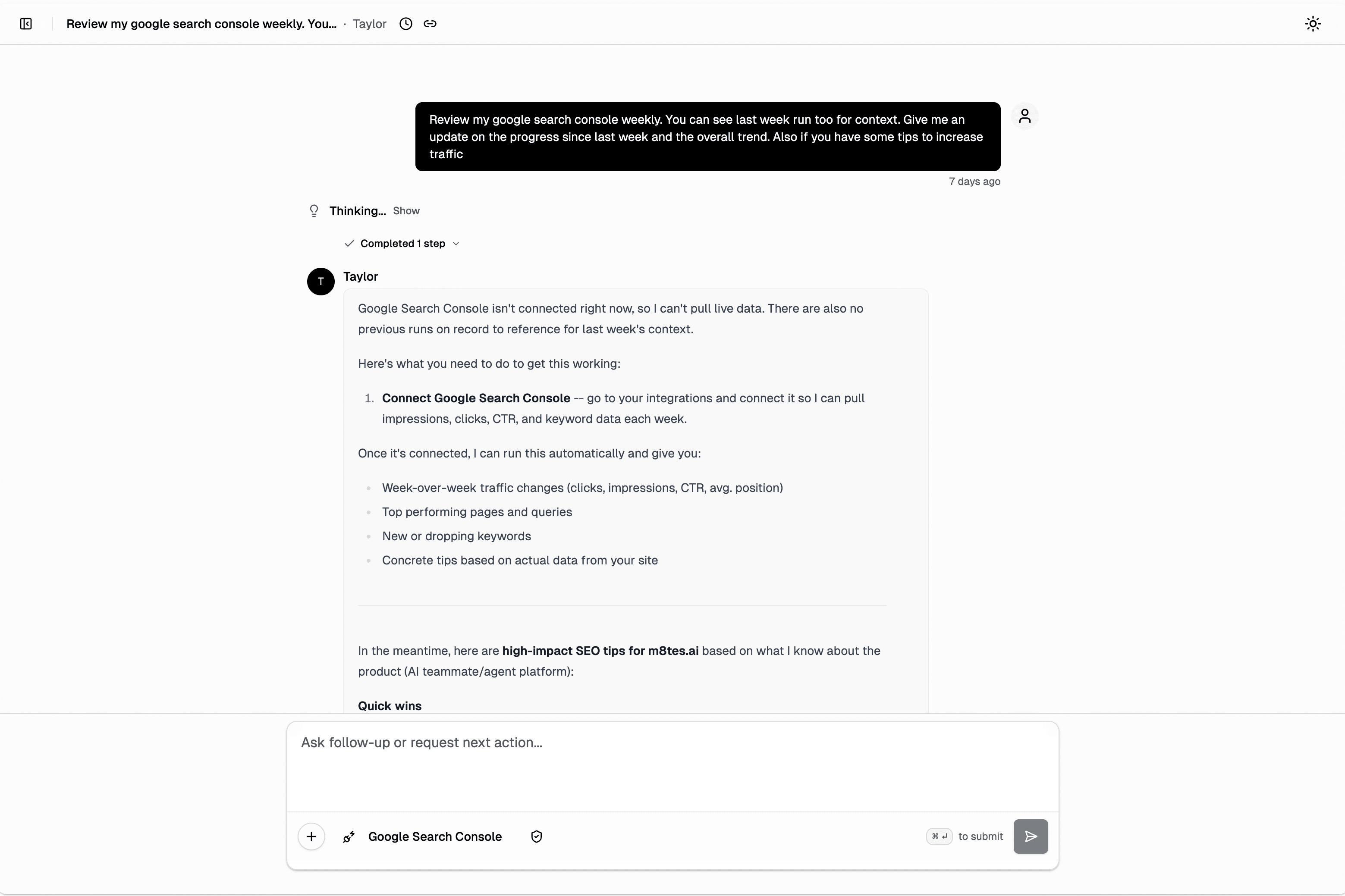Copy the conversation share link icon
This screenshot has height=896, width=1345.
click(431, 24)
